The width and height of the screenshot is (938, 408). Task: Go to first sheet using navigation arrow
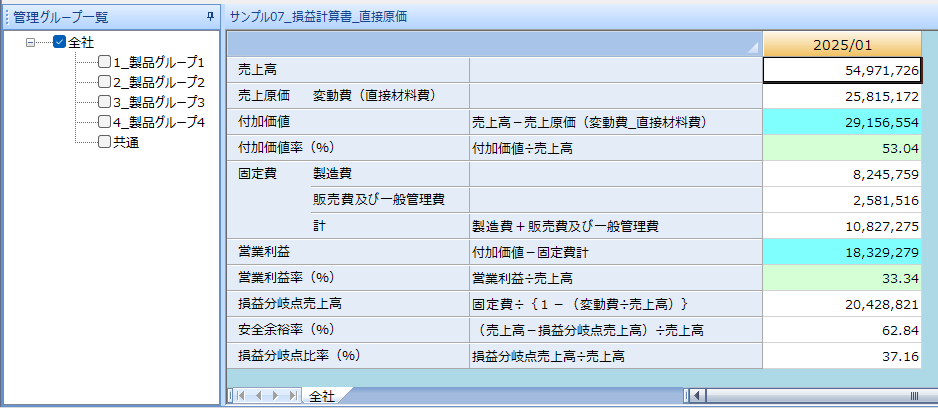240,396
